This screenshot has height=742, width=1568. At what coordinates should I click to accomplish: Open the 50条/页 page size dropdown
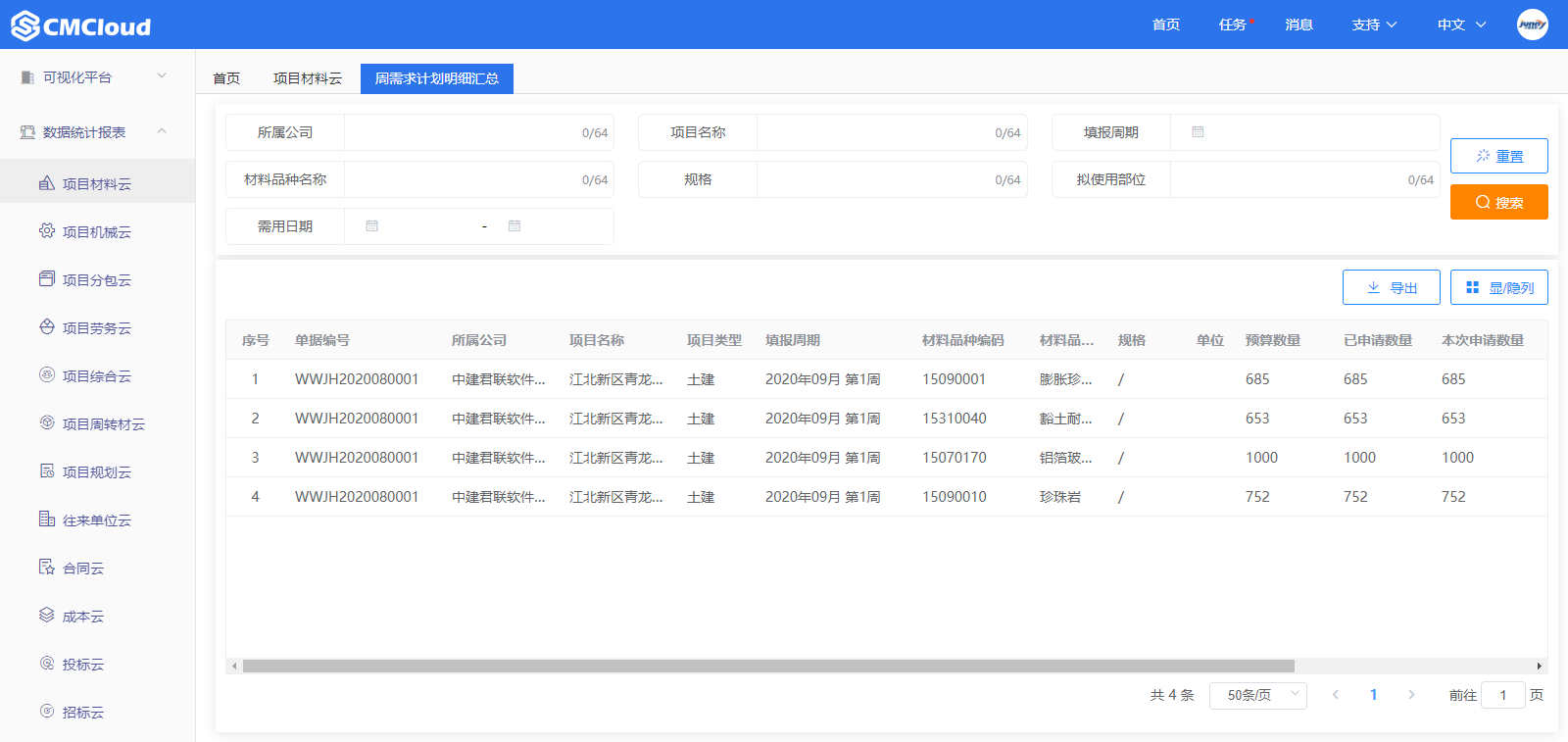point(1258,695)
